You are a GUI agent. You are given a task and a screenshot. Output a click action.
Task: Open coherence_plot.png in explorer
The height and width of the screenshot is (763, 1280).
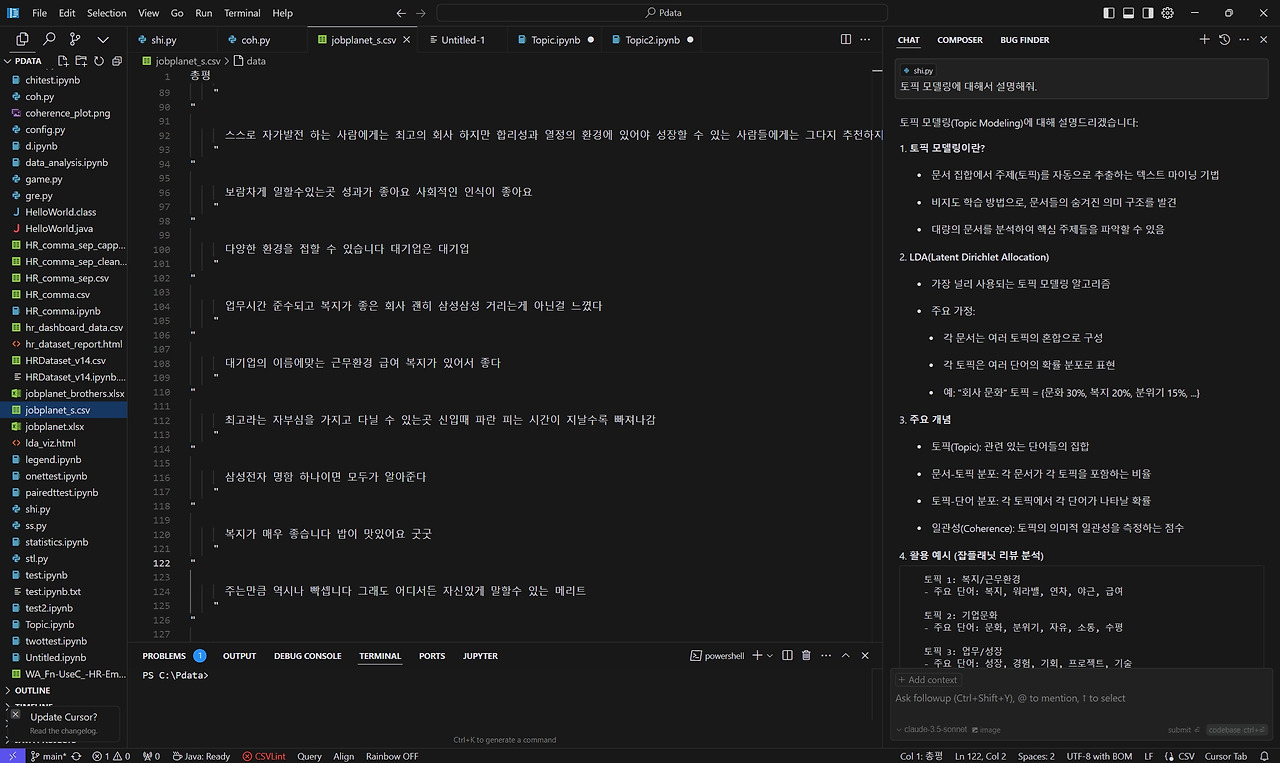[x=68, y=113]
